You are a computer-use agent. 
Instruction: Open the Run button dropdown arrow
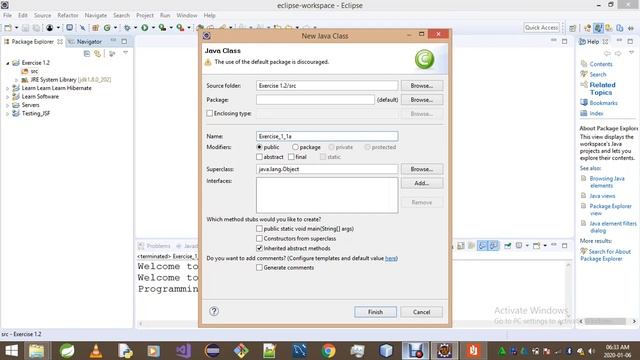tap(153, 28)
